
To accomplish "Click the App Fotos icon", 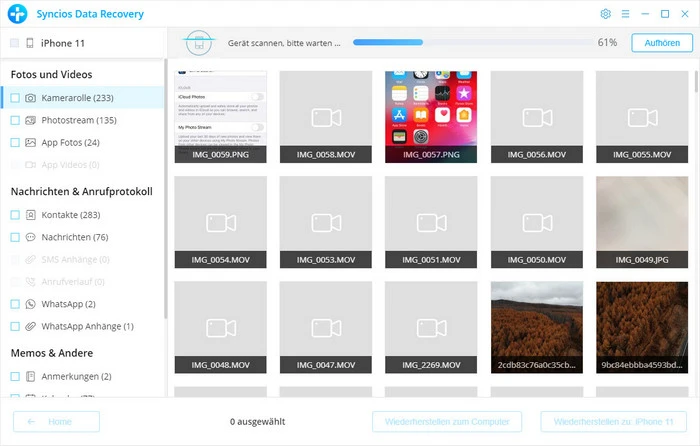I will [x=31, y=142].
